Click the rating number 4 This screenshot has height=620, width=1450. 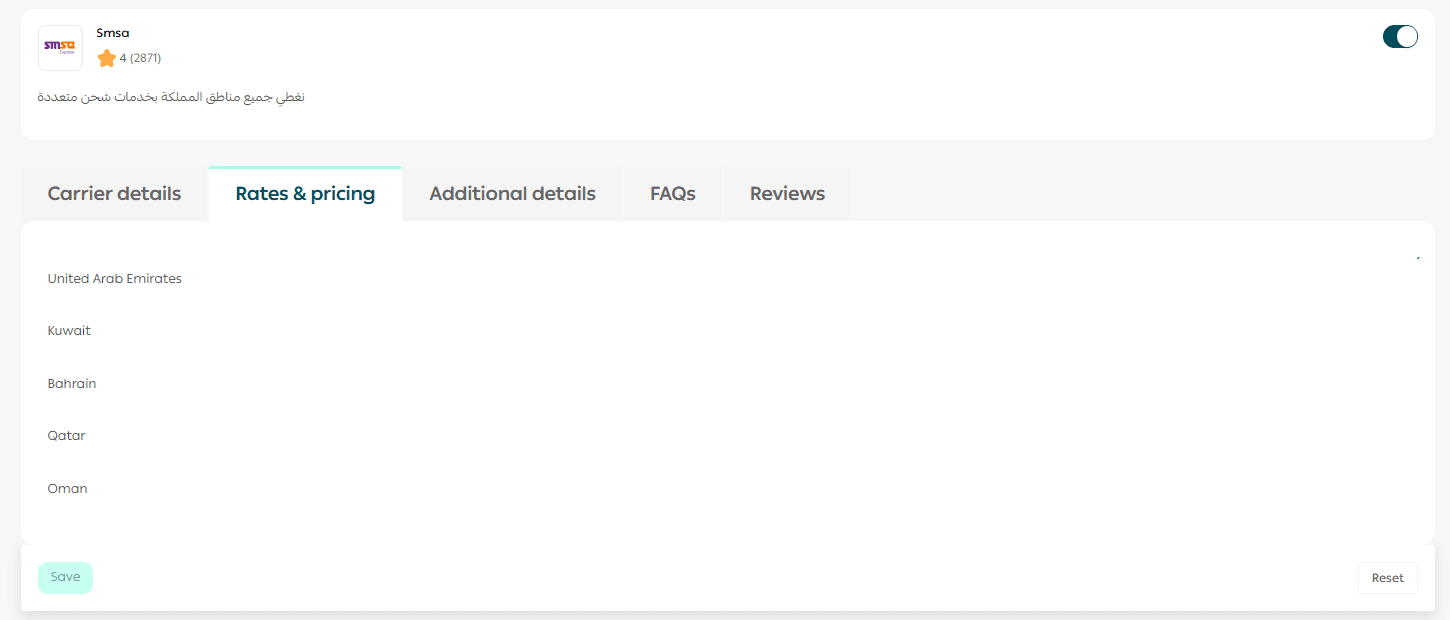click(x=123, y=59)
